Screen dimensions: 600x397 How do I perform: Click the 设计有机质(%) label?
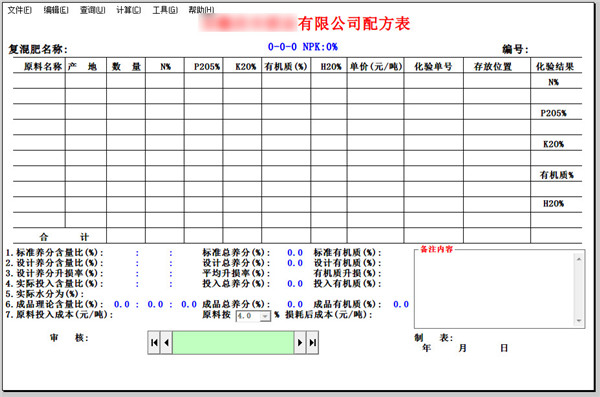click(x=347, y=263)
